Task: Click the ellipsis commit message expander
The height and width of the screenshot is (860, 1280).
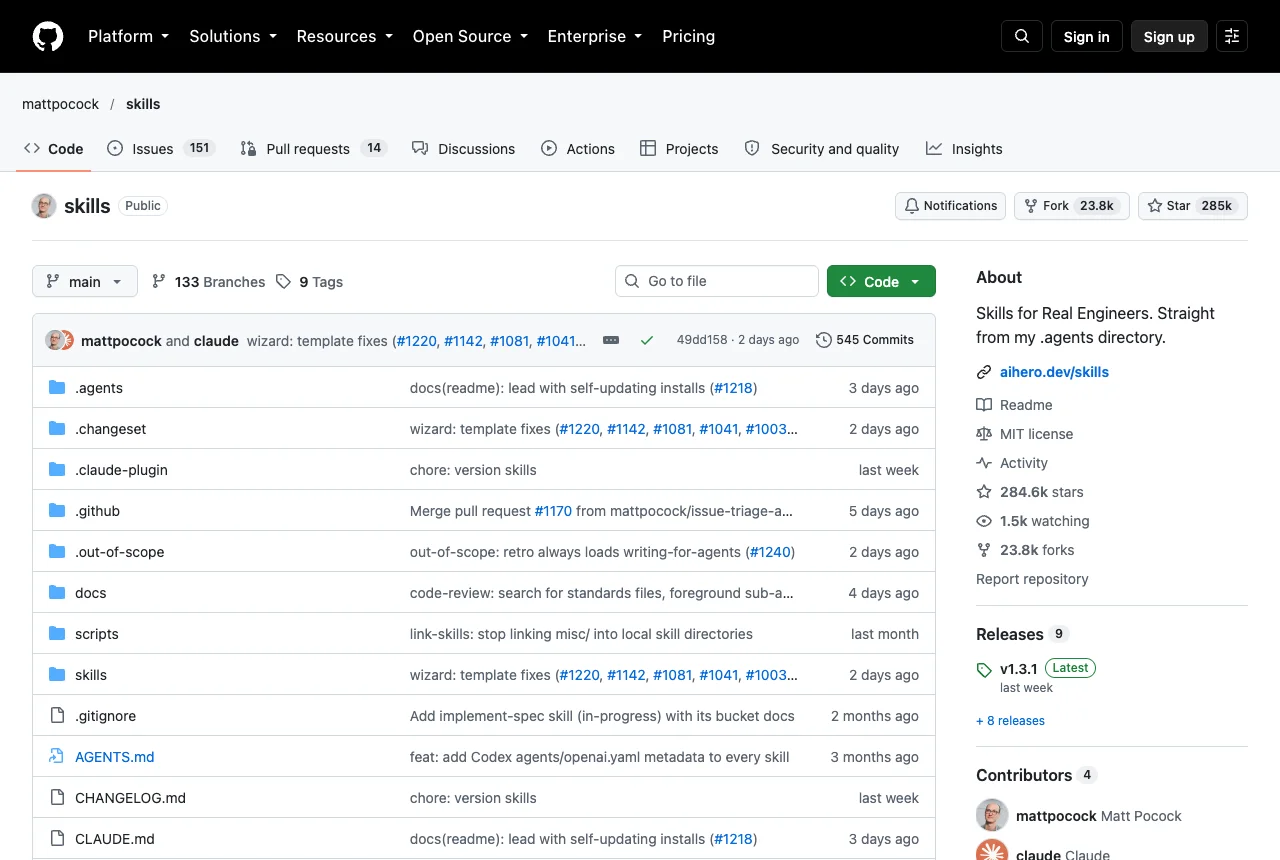Action: [x=611, y=340]
